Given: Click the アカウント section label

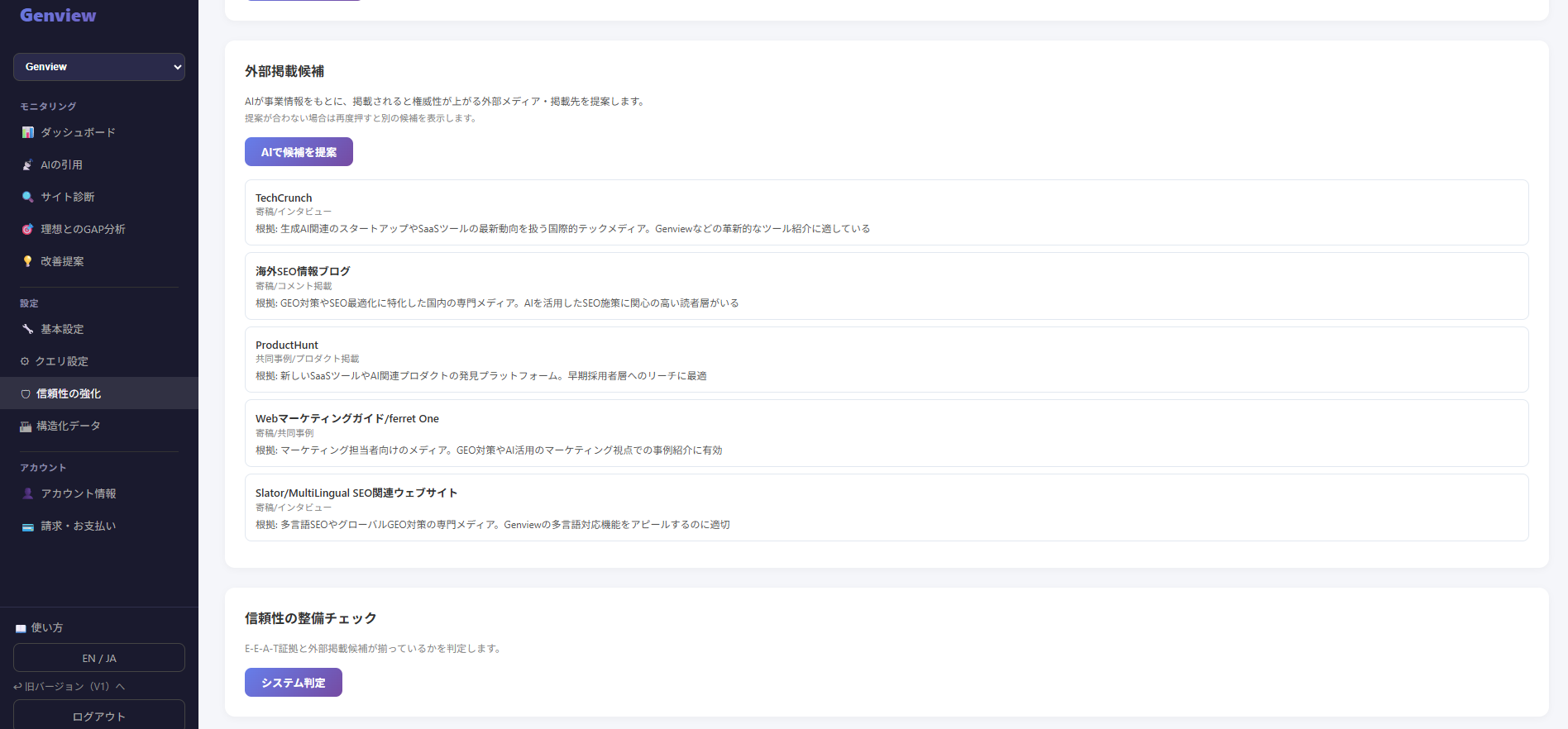Looking at the screenshot, I should (43, 468).
